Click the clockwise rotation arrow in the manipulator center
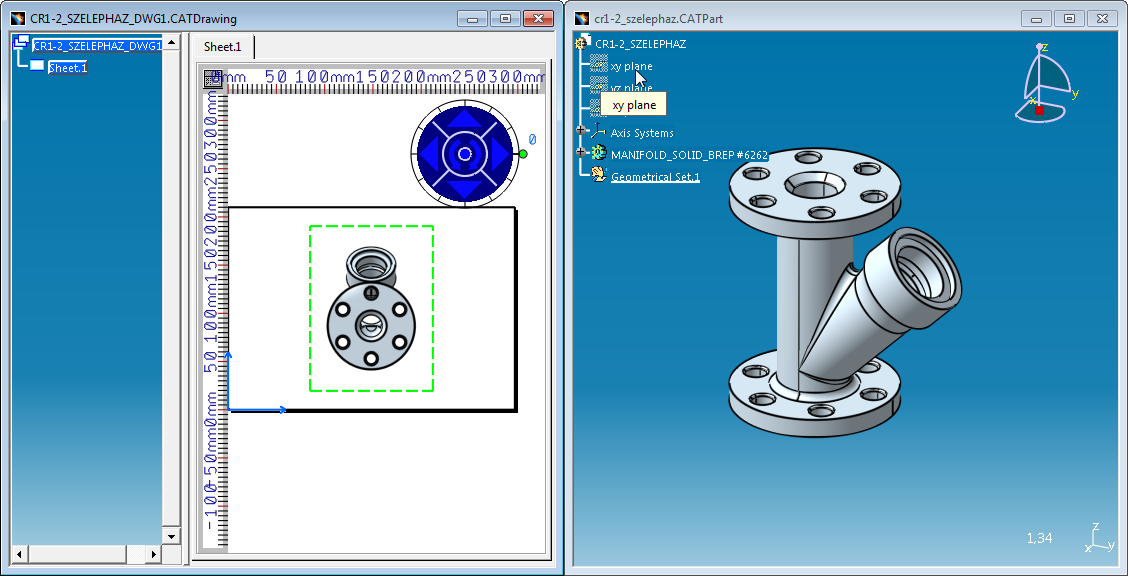1128x576 pixels. 476,154
